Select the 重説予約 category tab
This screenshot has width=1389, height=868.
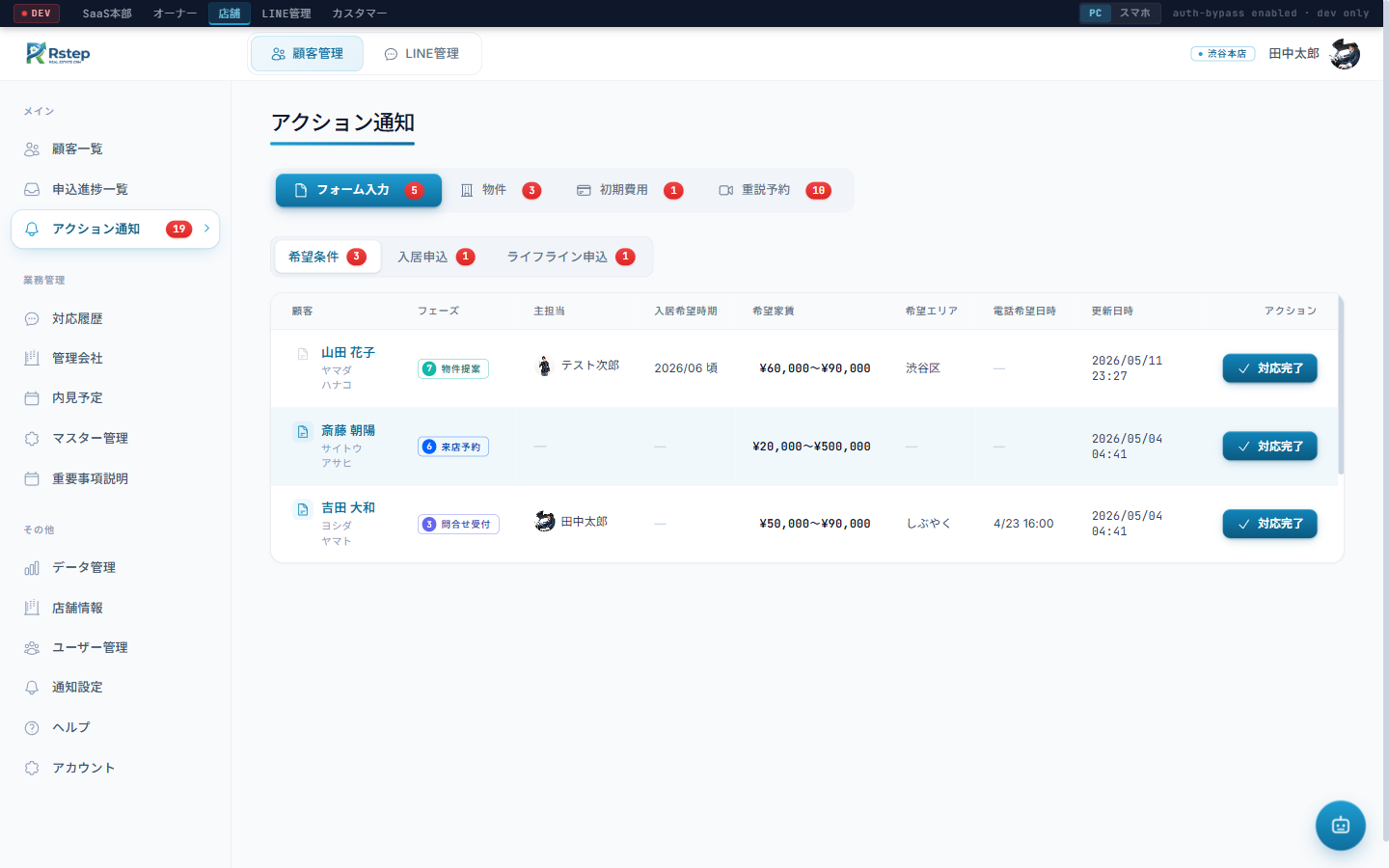775,190
